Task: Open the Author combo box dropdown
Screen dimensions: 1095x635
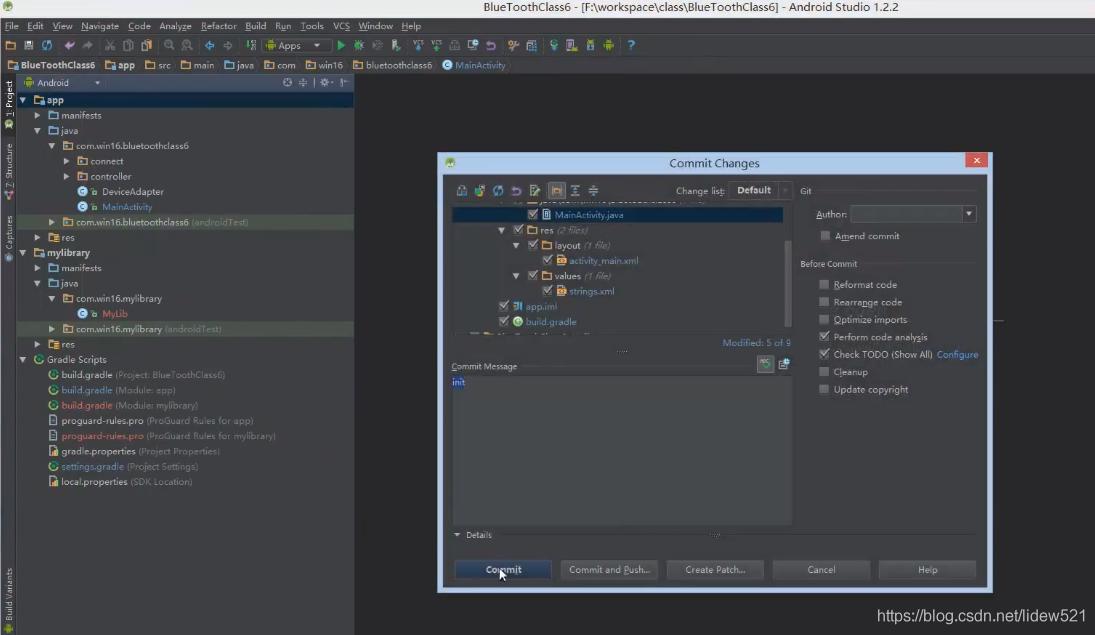Action: coord(966,213)
